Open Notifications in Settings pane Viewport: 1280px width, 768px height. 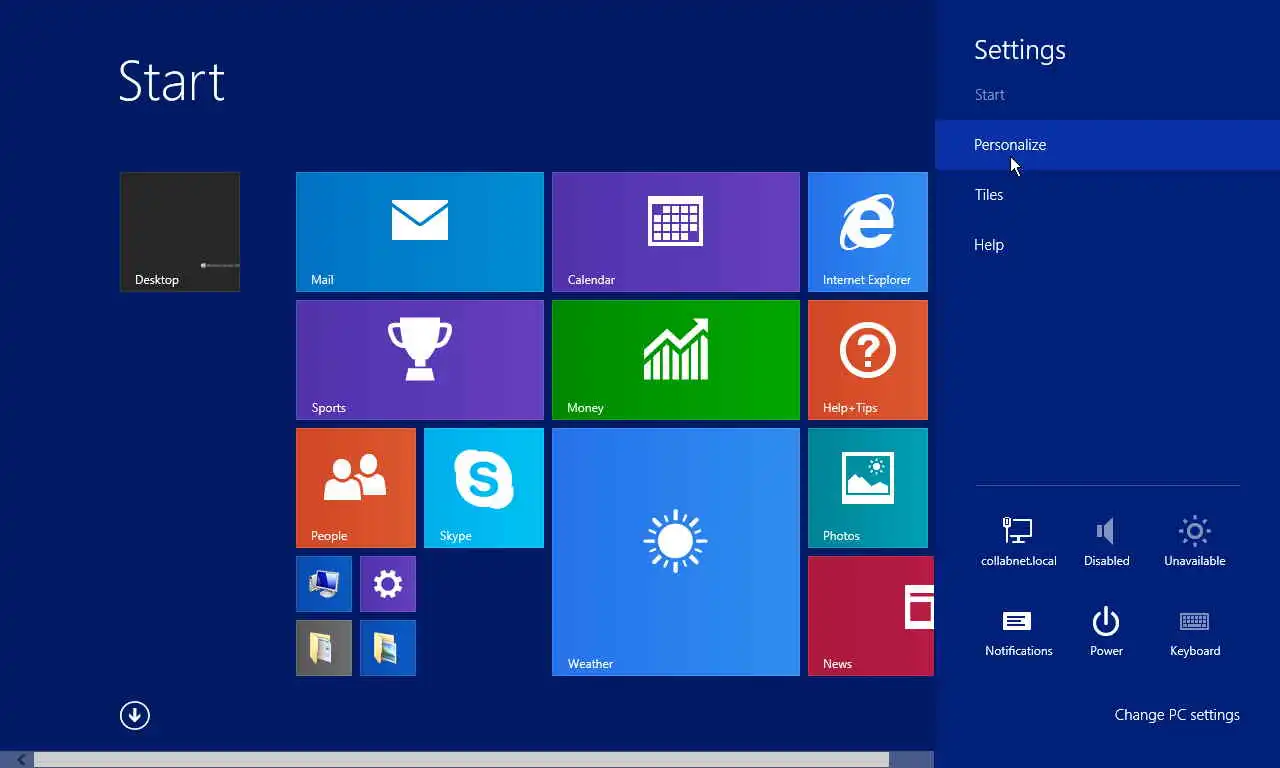tap(1018, 632)
